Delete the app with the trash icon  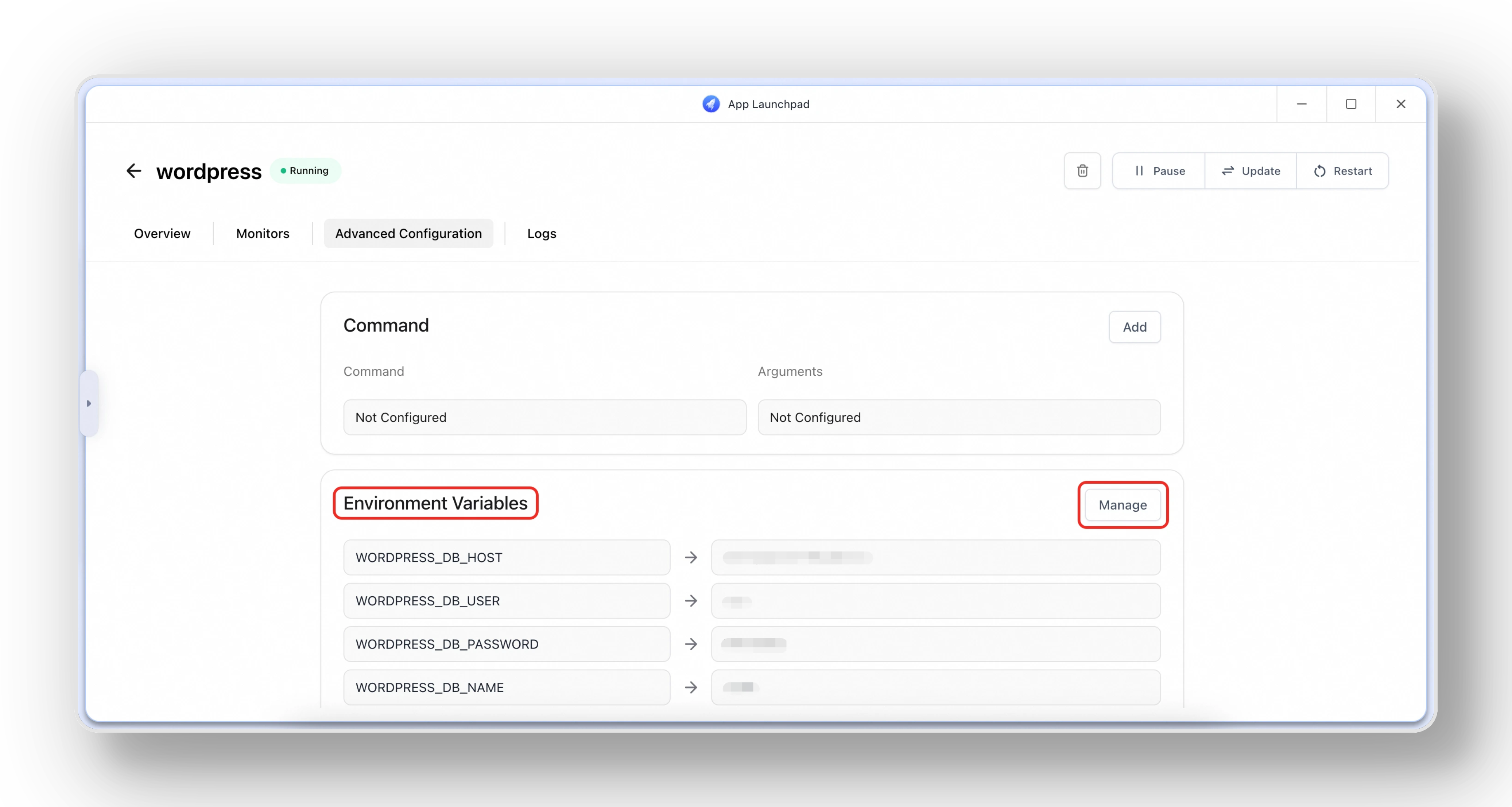1082,171
